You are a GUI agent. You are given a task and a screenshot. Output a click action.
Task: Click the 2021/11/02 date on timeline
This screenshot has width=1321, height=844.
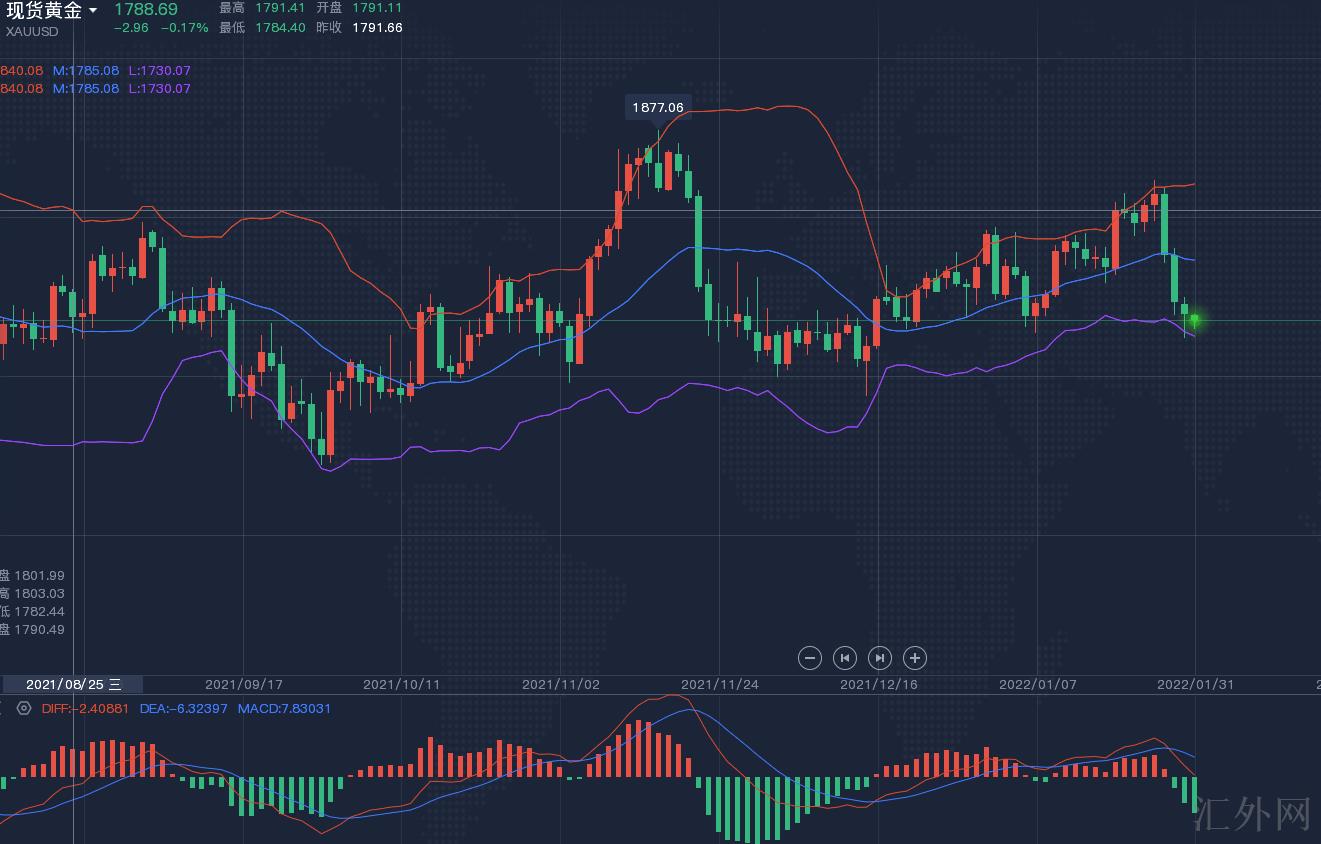561,685
